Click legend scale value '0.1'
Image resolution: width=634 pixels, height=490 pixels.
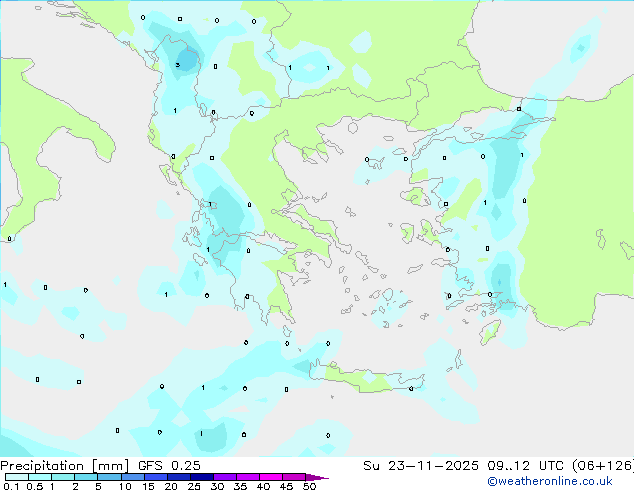(x=11, y=486)
